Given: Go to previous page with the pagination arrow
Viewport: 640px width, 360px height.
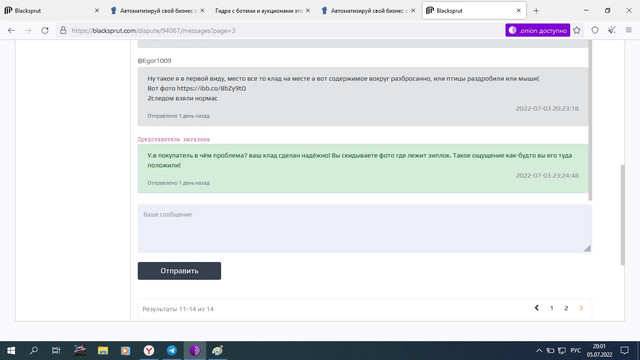Looking at the screenshot, I should pos(537,308).
